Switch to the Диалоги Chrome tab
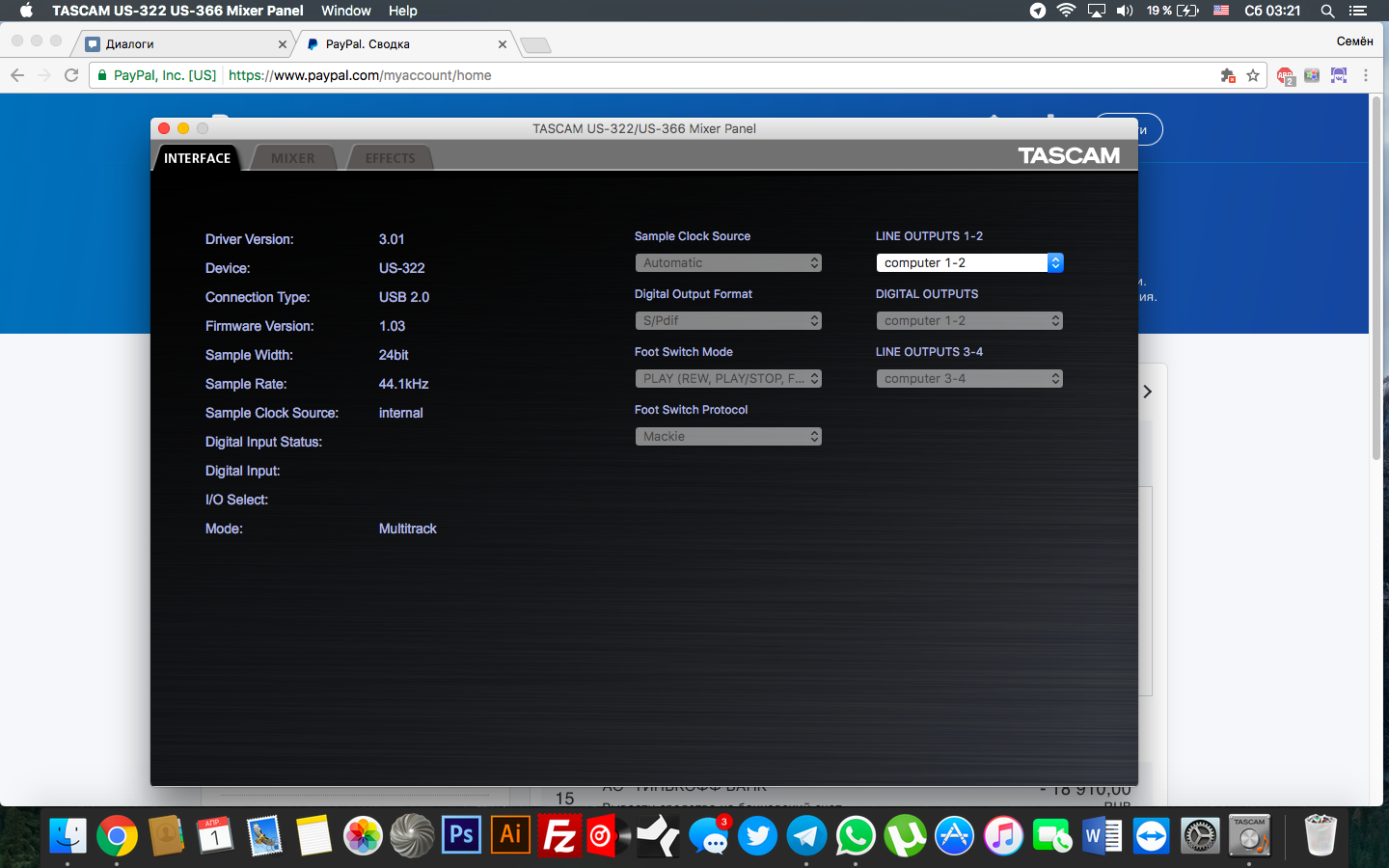This screenshot has height=868, width=1389. click(185, 44)
